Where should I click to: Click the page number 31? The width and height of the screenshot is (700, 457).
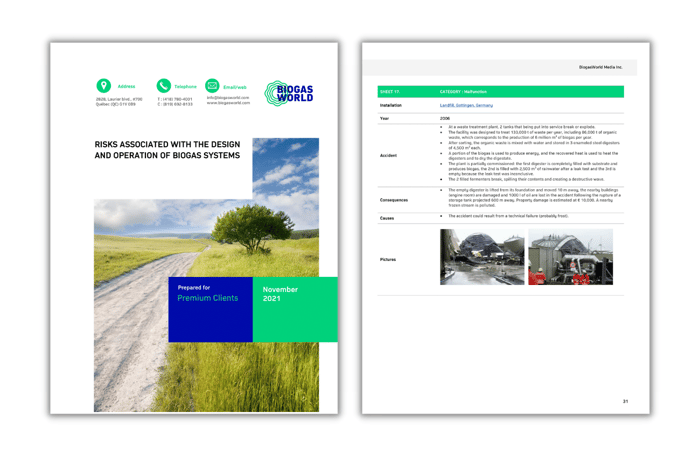[625, 401]
